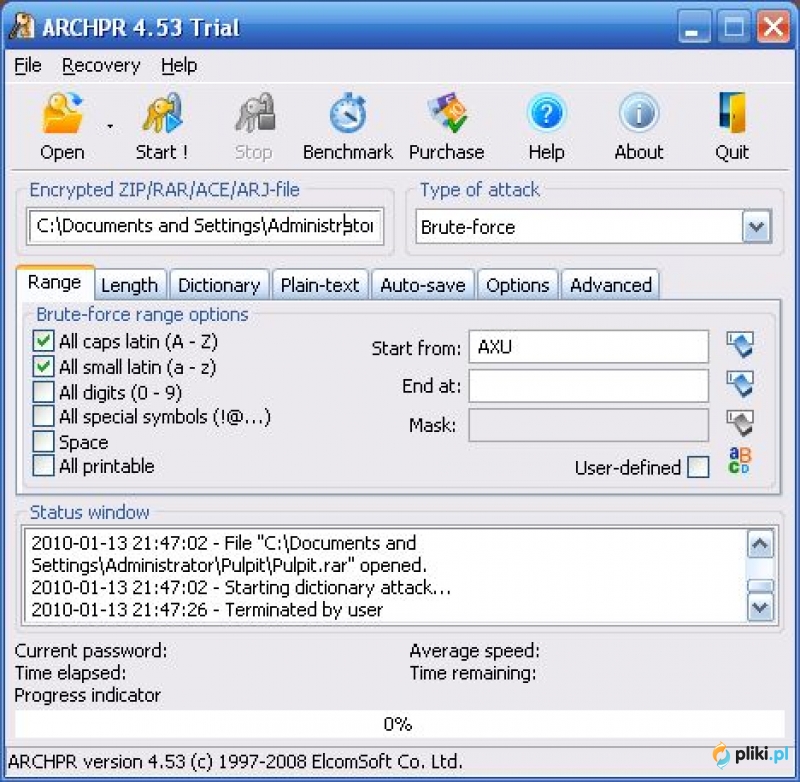Open the Help menu
This screenshot has height=782, width=800.
(x=179, y=65)
